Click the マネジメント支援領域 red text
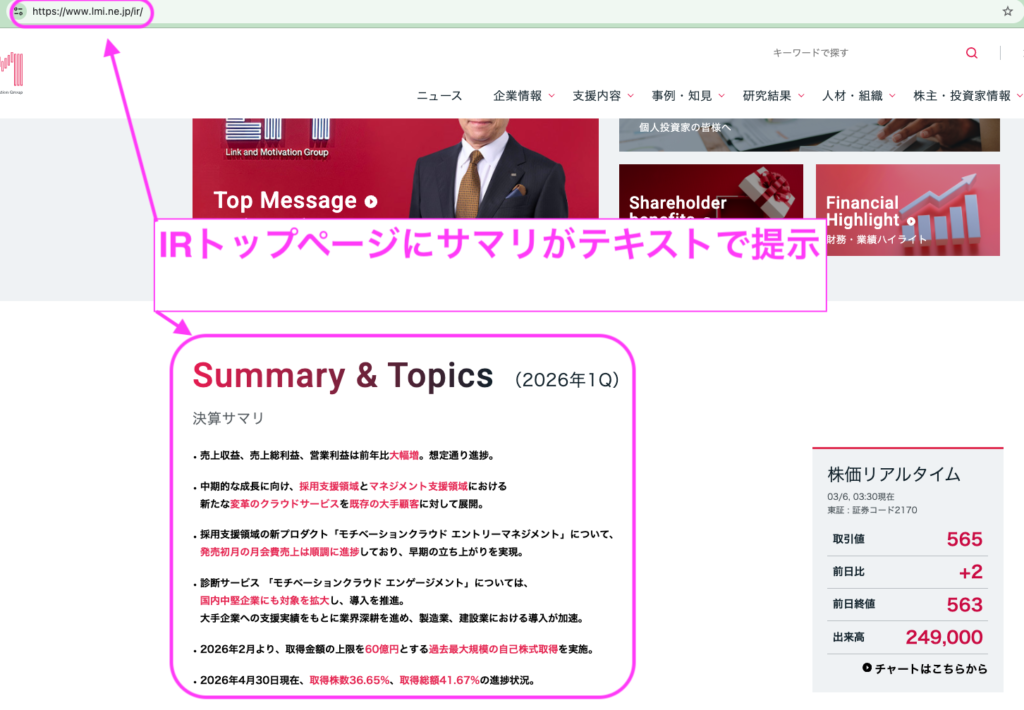The image size is (1024, 710). click(419, 486)
